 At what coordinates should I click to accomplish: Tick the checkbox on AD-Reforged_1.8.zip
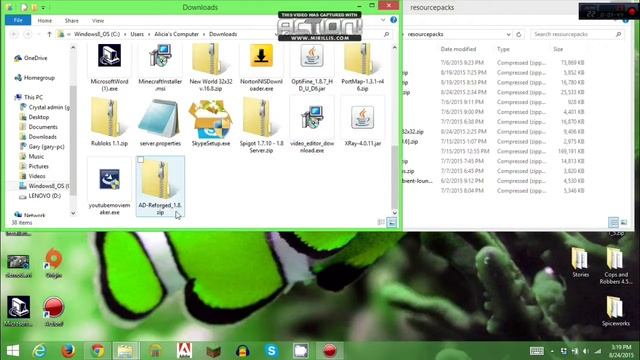click(x=140, y=160)
